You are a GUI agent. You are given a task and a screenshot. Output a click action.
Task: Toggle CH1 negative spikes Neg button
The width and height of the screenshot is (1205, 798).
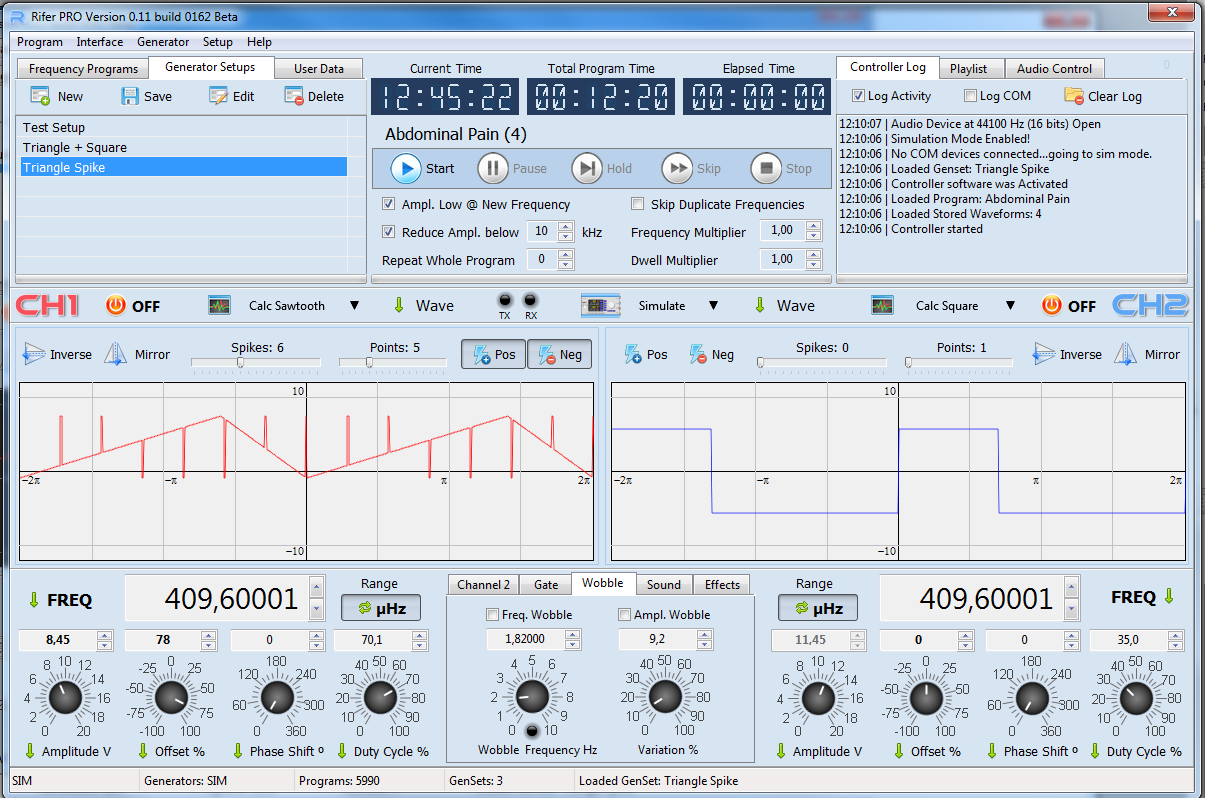pyautogui.click(x=559, y=354)
